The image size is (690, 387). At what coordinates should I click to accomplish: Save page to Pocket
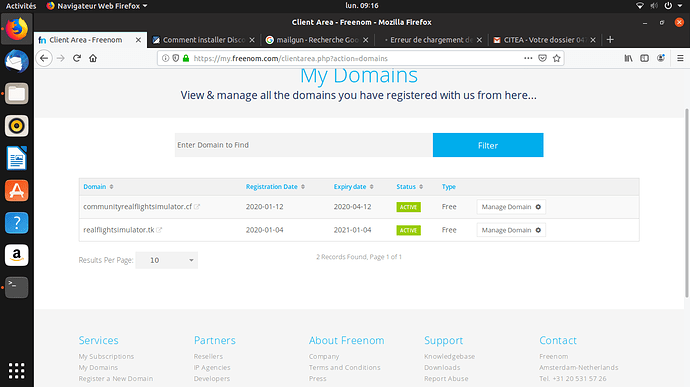543,58
